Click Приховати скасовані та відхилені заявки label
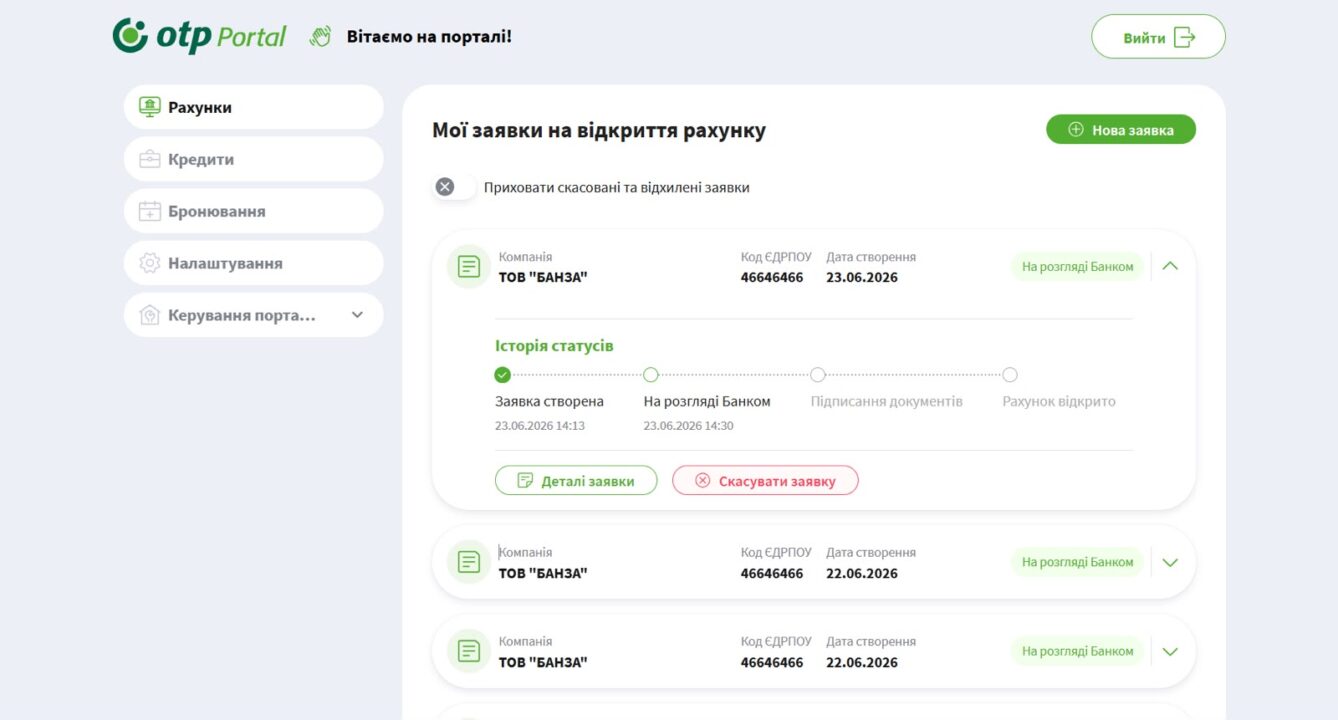Screen dimensions: 1338x720 pyautogui.click(x=617, y=188)
